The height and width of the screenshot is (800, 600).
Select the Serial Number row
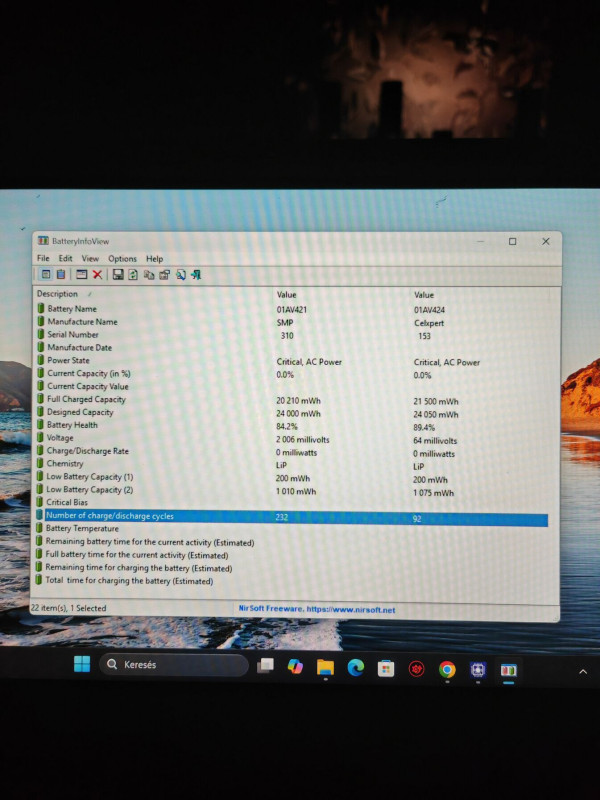click(x=292, y=335)
